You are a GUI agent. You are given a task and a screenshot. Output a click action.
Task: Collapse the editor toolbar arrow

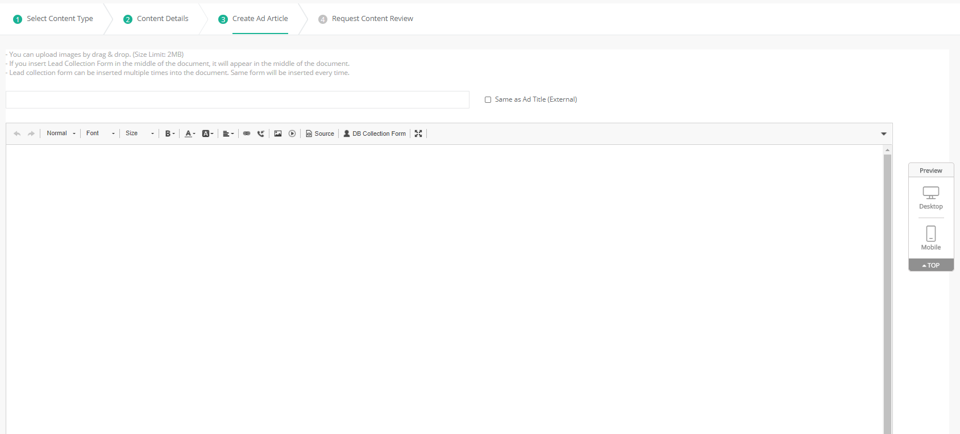[883, 134]
